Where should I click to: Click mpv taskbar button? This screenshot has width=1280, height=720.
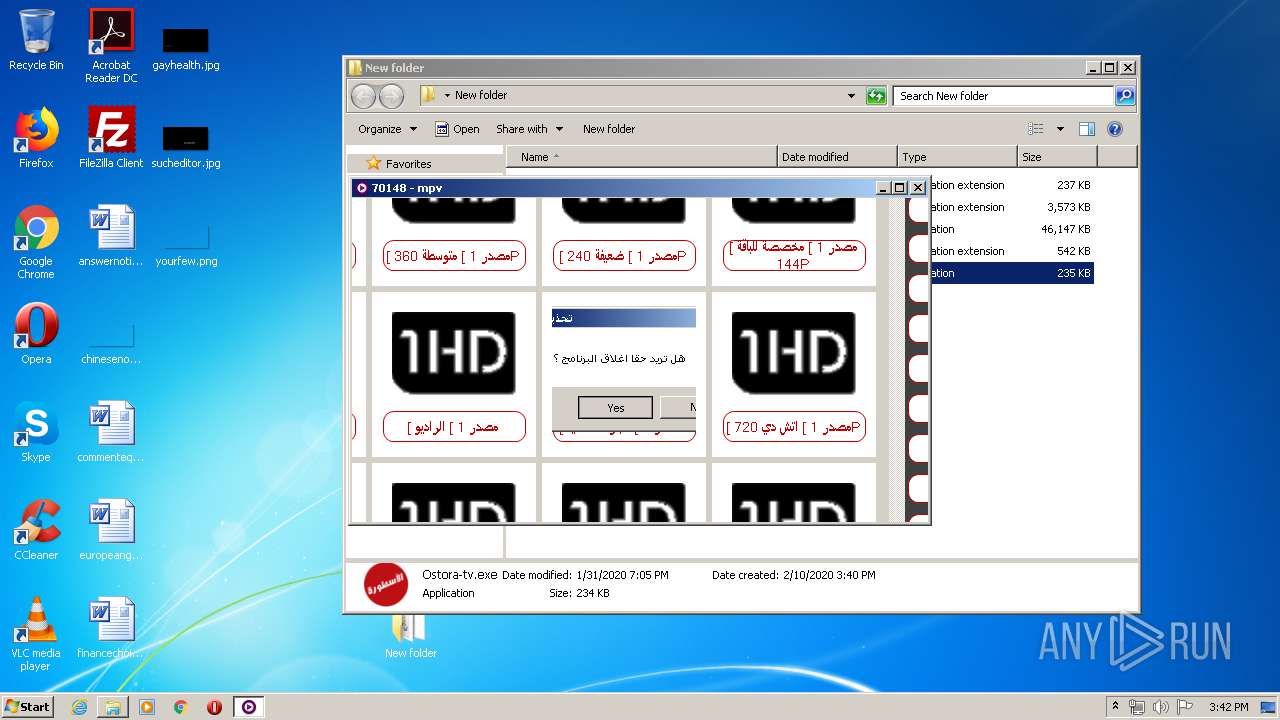tap(249, 707)
